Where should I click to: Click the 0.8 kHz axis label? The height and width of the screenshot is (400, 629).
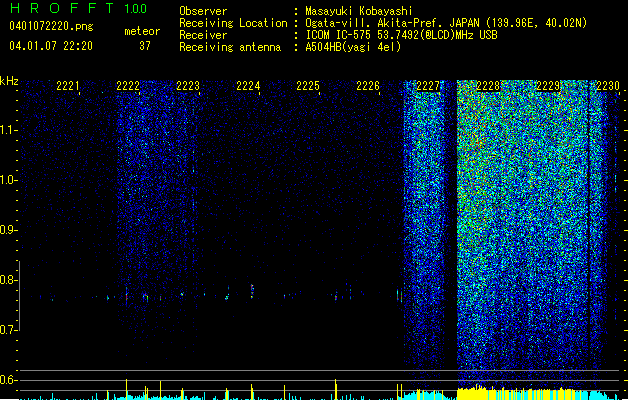[8, 280]
